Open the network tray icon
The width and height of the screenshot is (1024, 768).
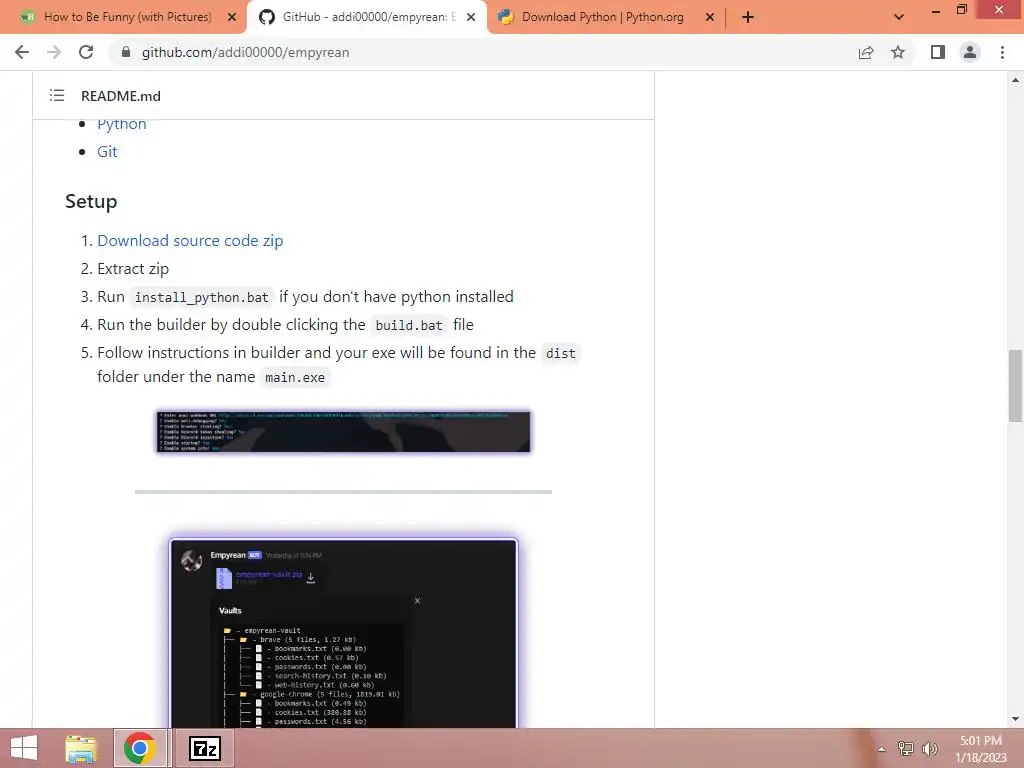[906, 749]
